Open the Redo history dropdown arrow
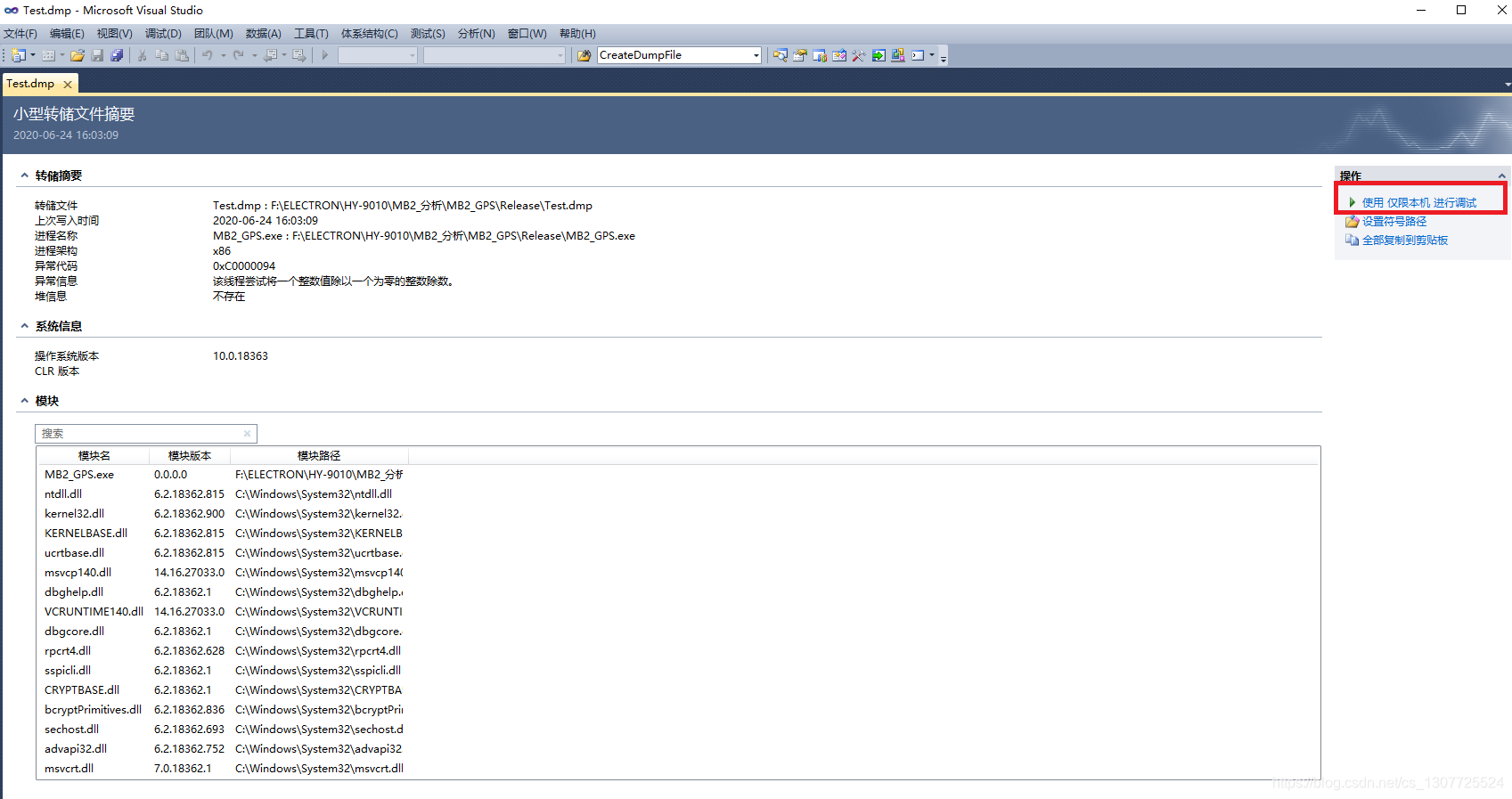Viewport: 1512px width, 799px height. (x=254, y=55)
